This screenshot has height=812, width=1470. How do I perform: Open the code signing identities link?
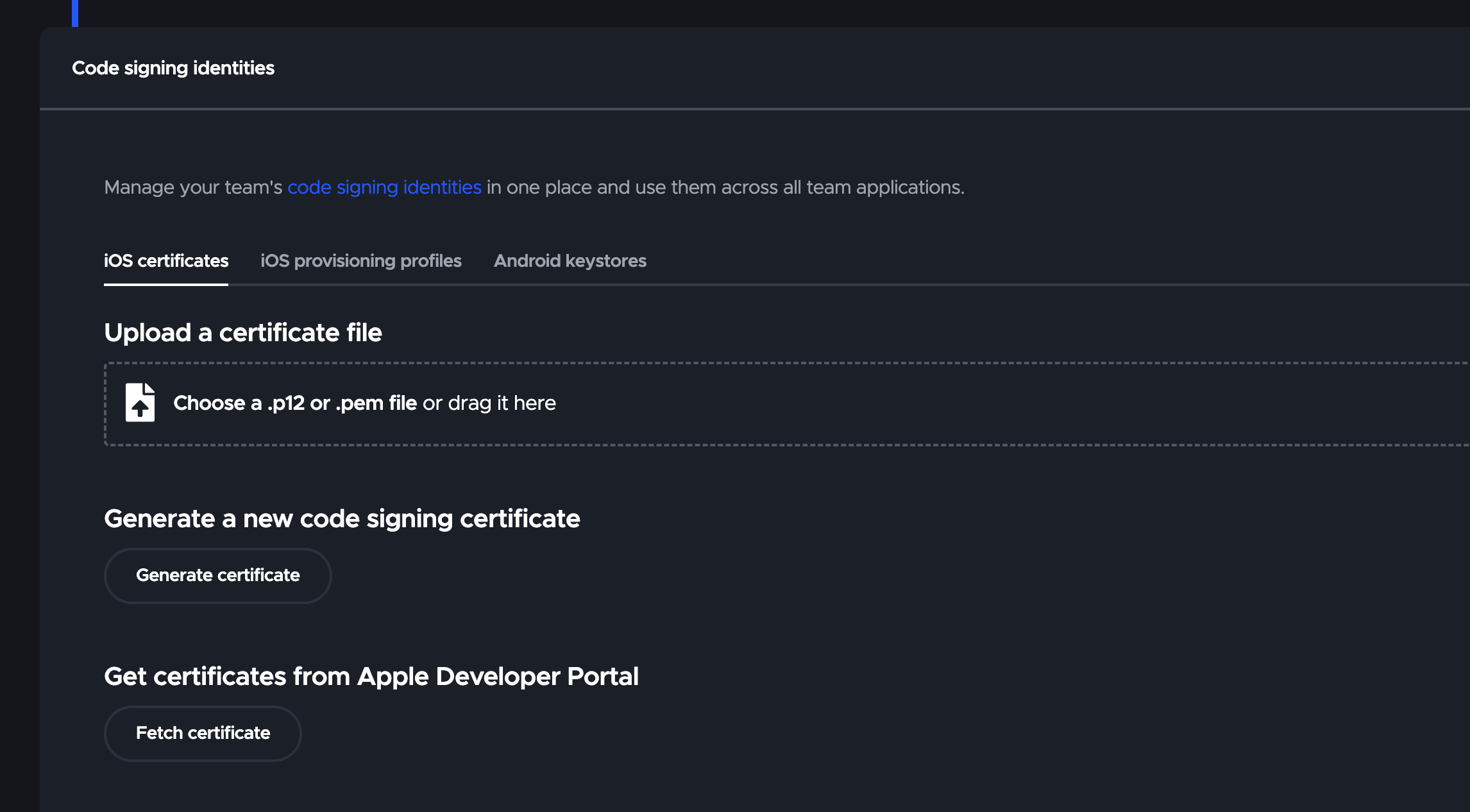(384, 187)
